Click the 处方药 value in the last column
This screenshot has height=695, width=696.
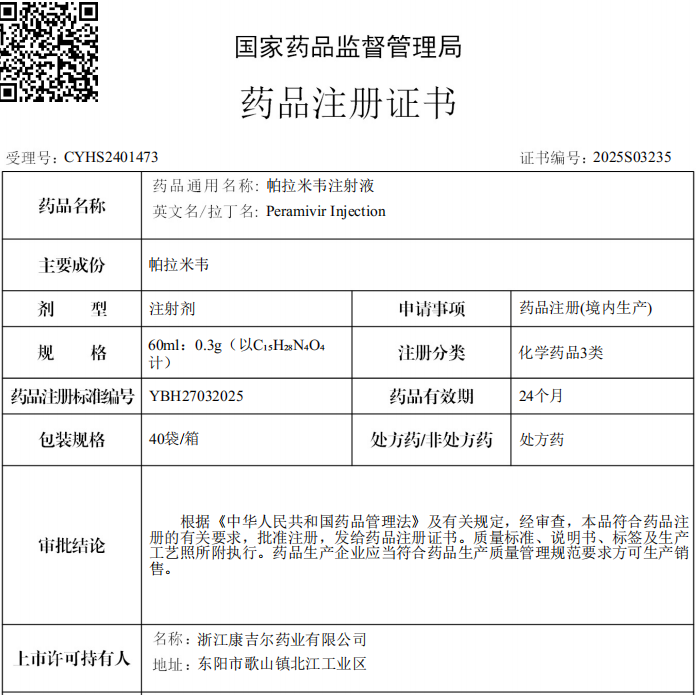[x=542, y=439]
